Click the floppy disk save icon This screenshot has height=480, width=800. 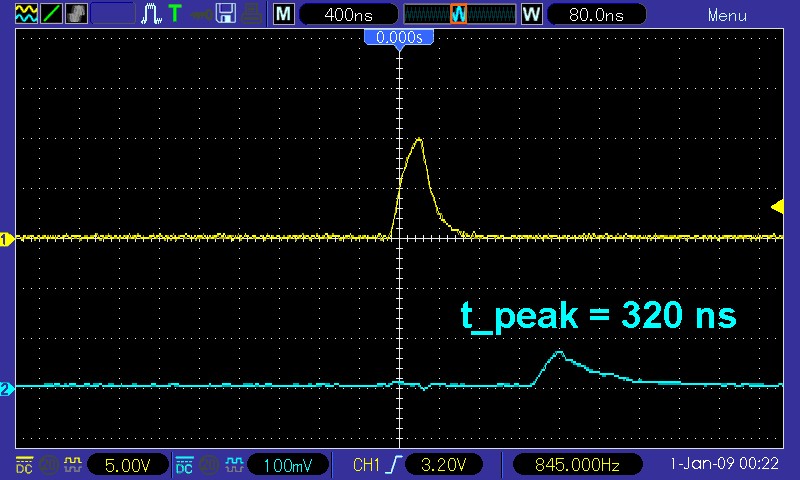point(226,14)
